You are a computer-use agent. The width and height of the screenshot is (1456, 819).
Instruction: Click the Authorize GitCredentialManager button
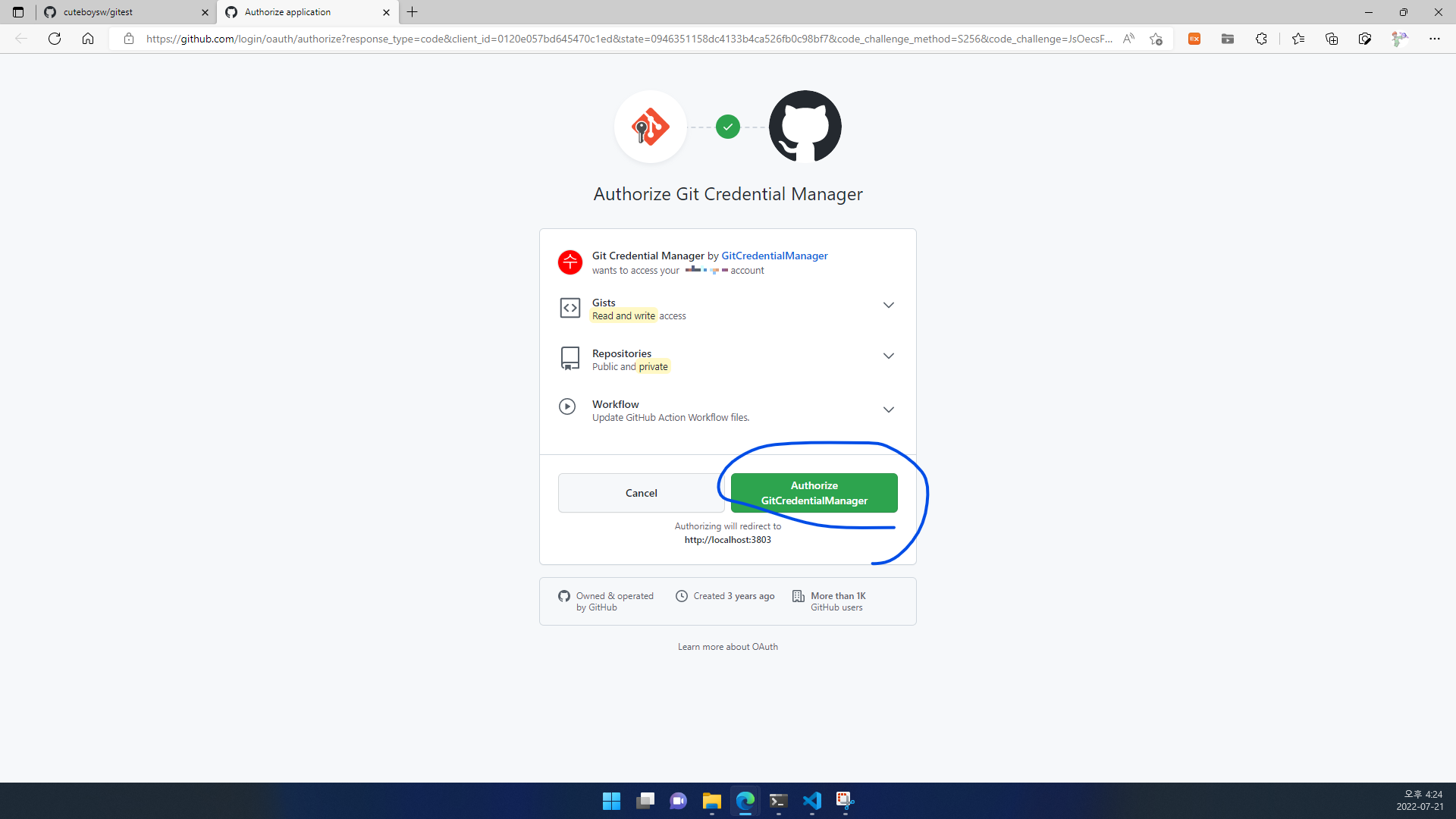click(x=813, y=492)
